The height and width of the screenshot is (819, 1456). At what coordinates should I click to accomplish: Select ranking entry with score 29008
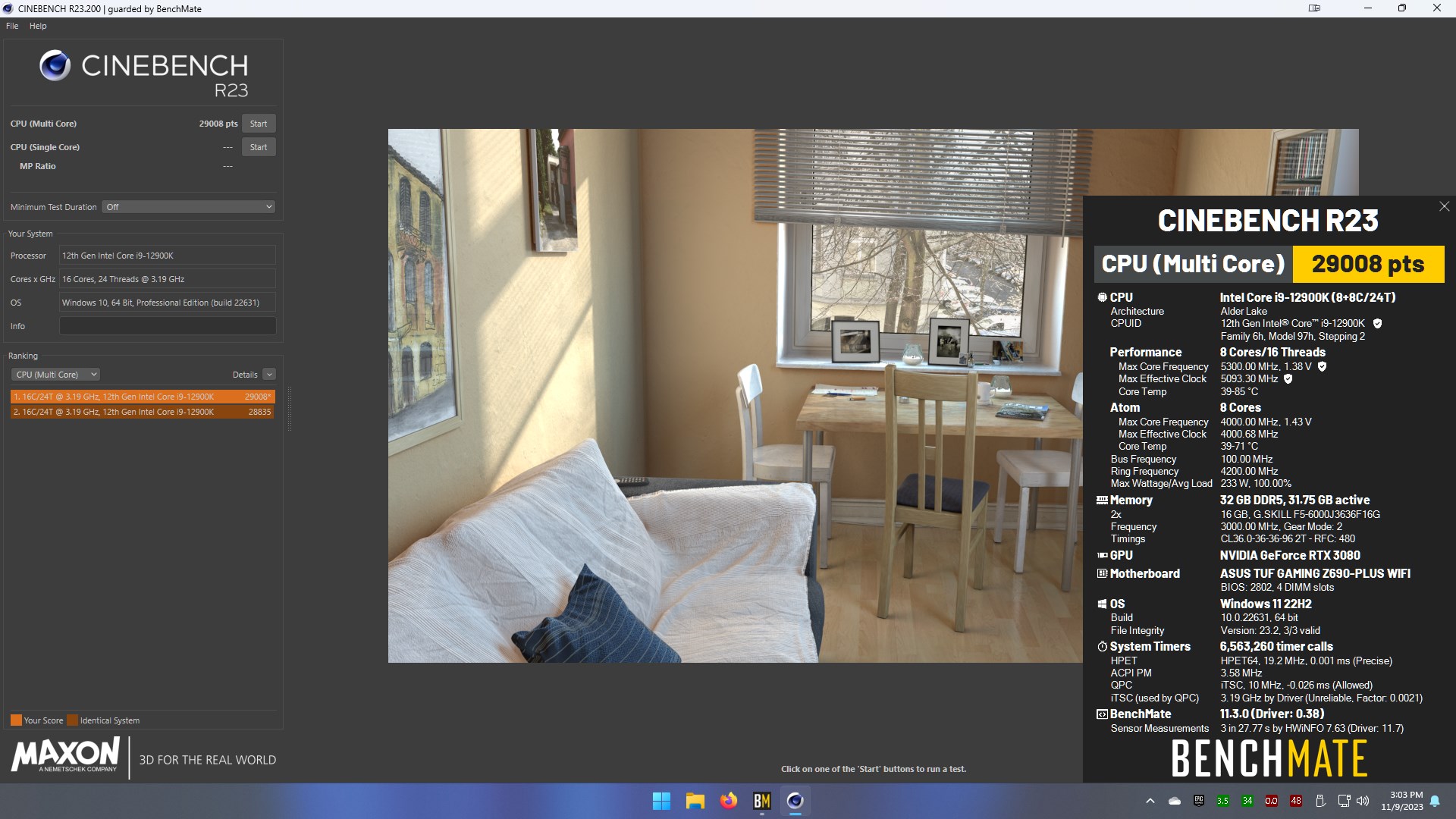click(143, 397)
